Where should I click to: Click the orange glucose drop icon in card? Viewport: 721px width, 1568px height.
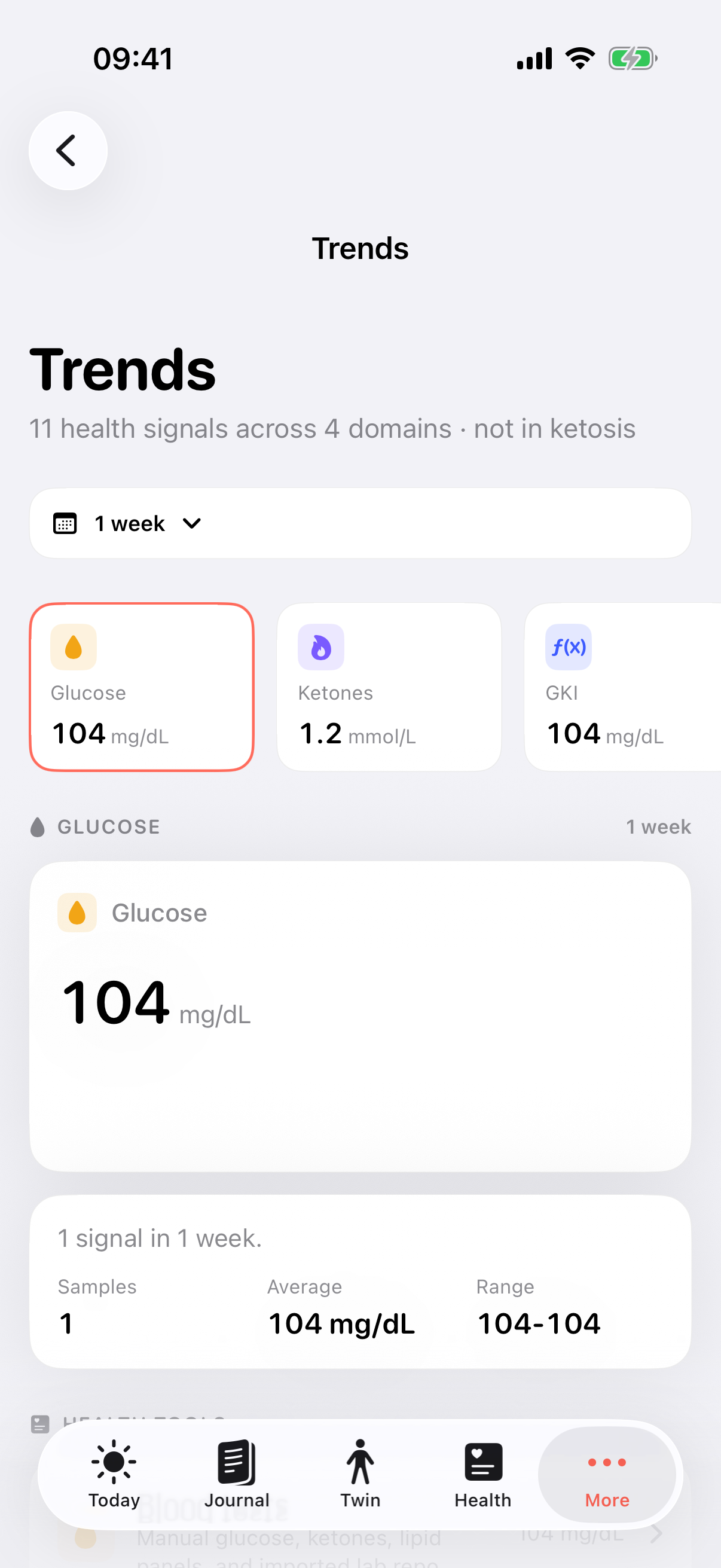[x=74, y=647]
